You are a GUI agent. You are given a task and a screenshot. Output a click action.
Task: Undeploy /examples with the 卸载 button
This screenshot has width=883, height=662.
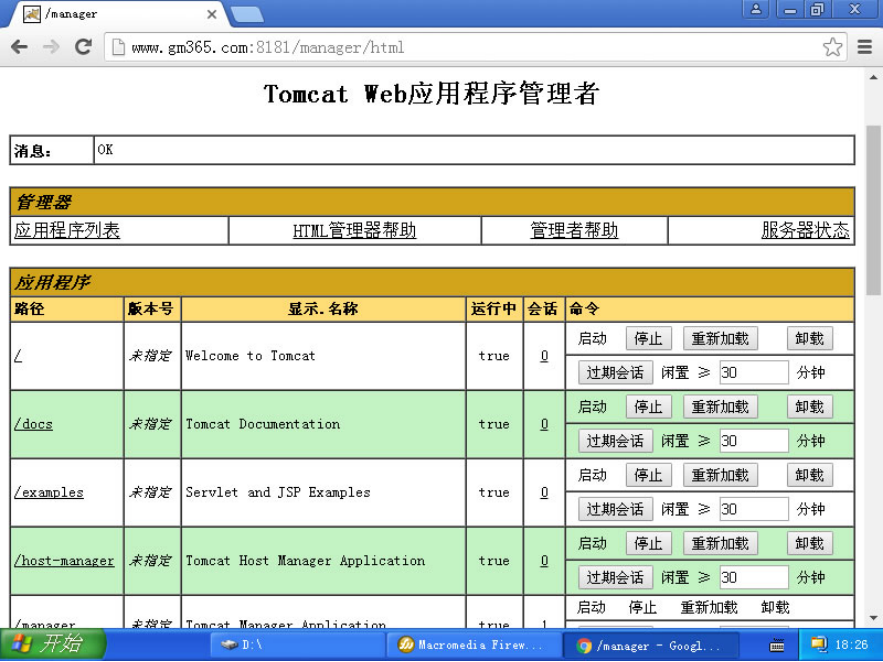coord(809,476)
